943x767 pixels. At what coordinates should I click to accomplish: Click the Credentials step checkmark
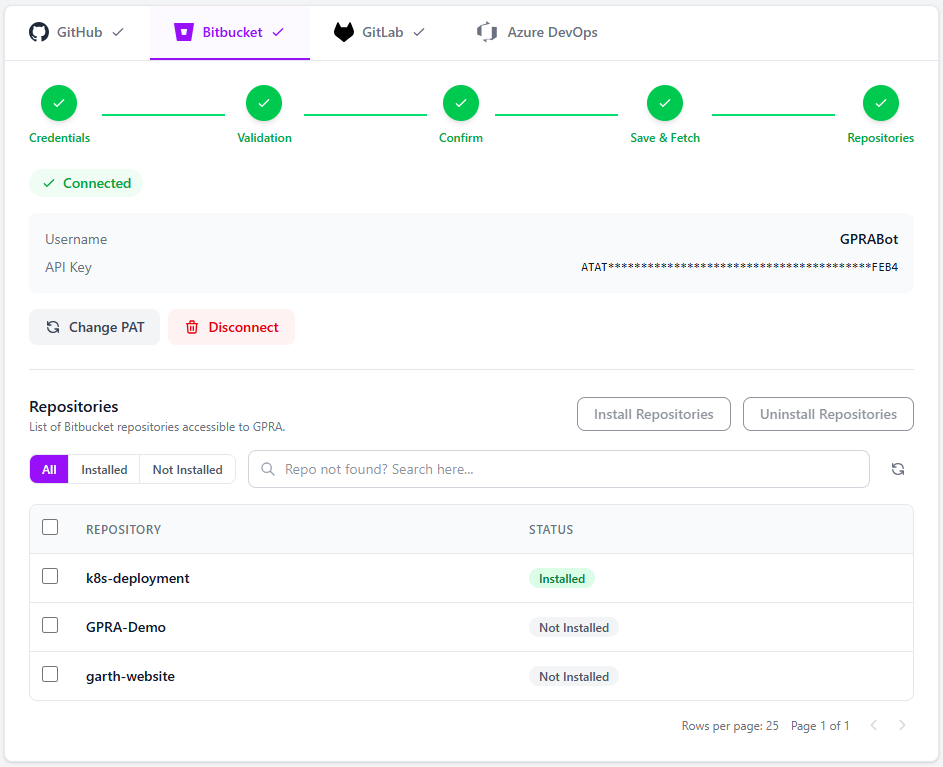(58, 102)
